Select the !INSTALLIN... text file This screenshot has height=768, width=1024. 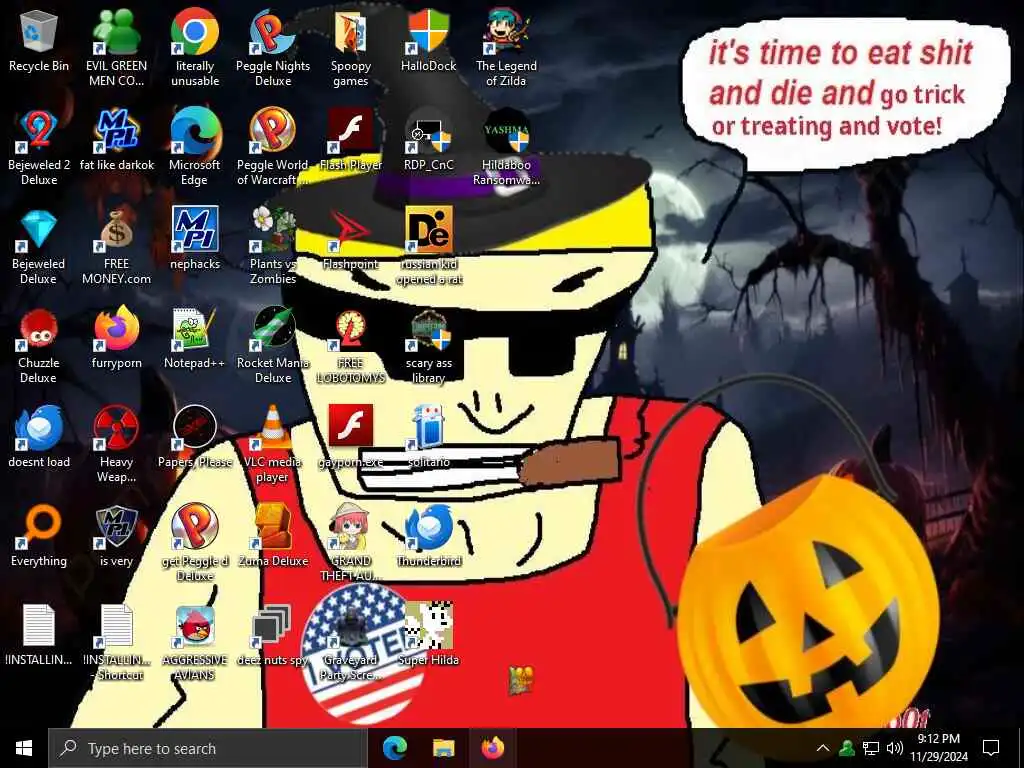point(39,626)
